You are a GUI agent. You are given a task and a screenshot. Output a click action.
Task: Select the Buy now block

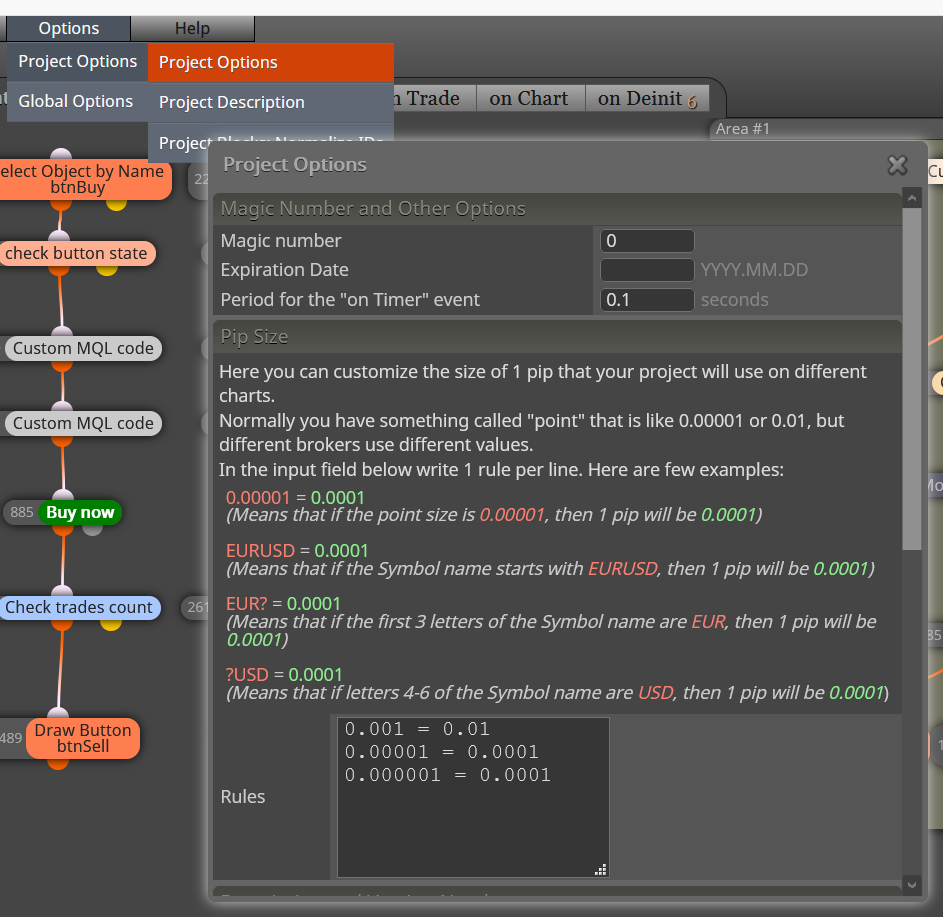[80, 512]
